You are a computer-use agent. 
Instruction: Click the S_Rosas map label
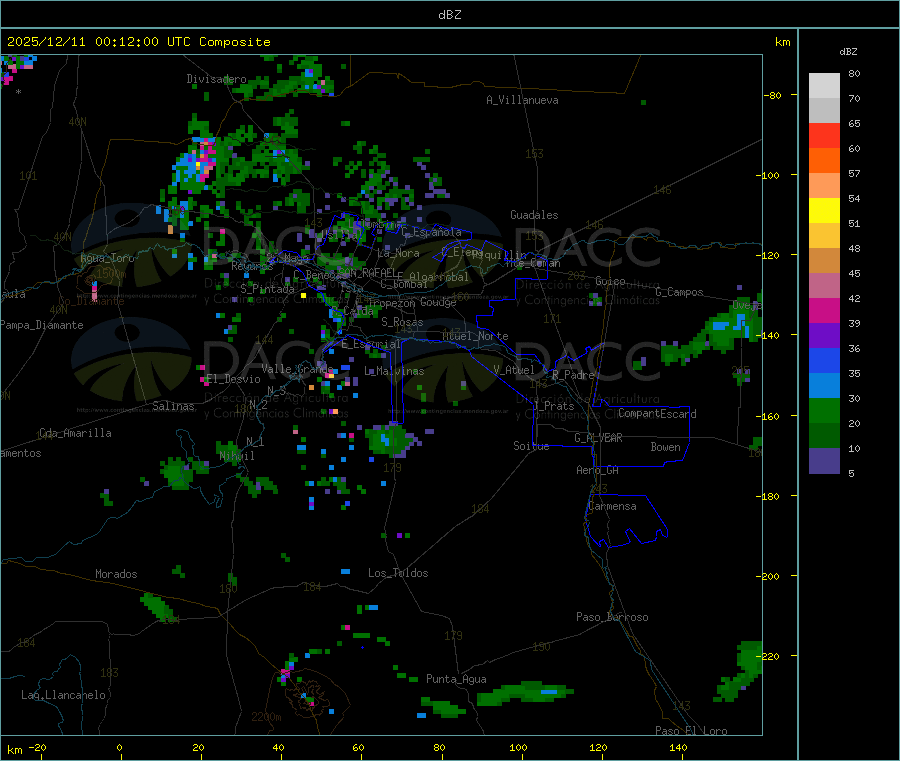coord(402,322)
